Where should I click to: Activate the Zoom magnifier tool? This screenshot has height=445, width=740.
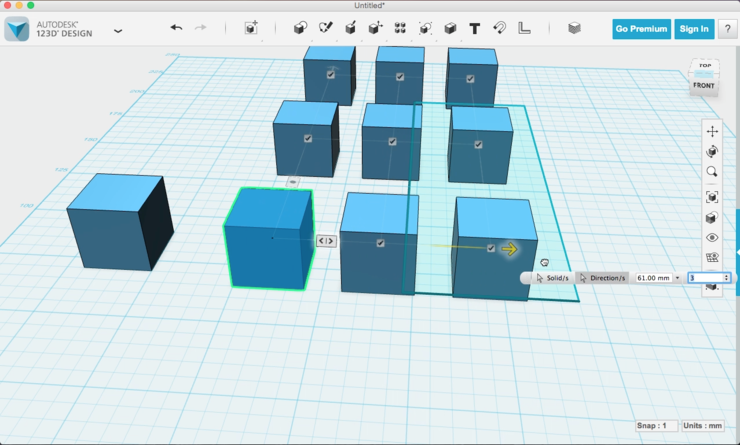(x=712, y=172)
